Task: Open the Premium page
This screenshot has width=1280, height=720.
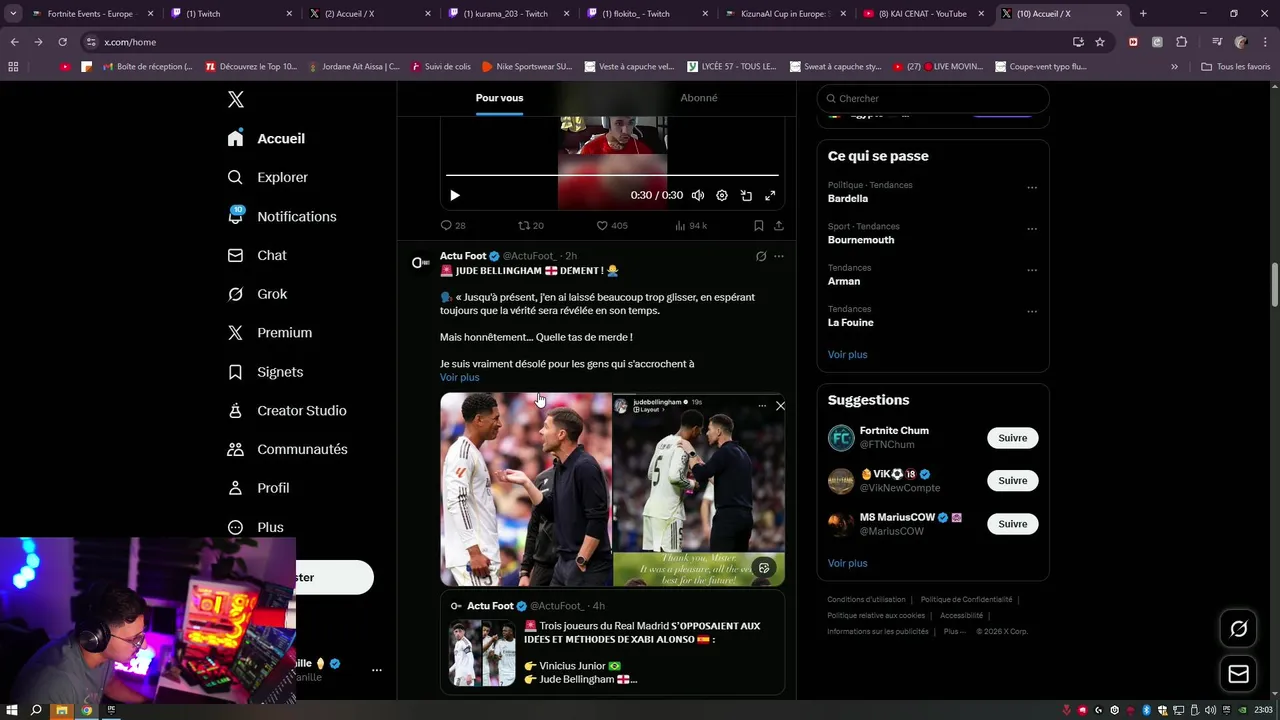Action: tap(270, 333)
